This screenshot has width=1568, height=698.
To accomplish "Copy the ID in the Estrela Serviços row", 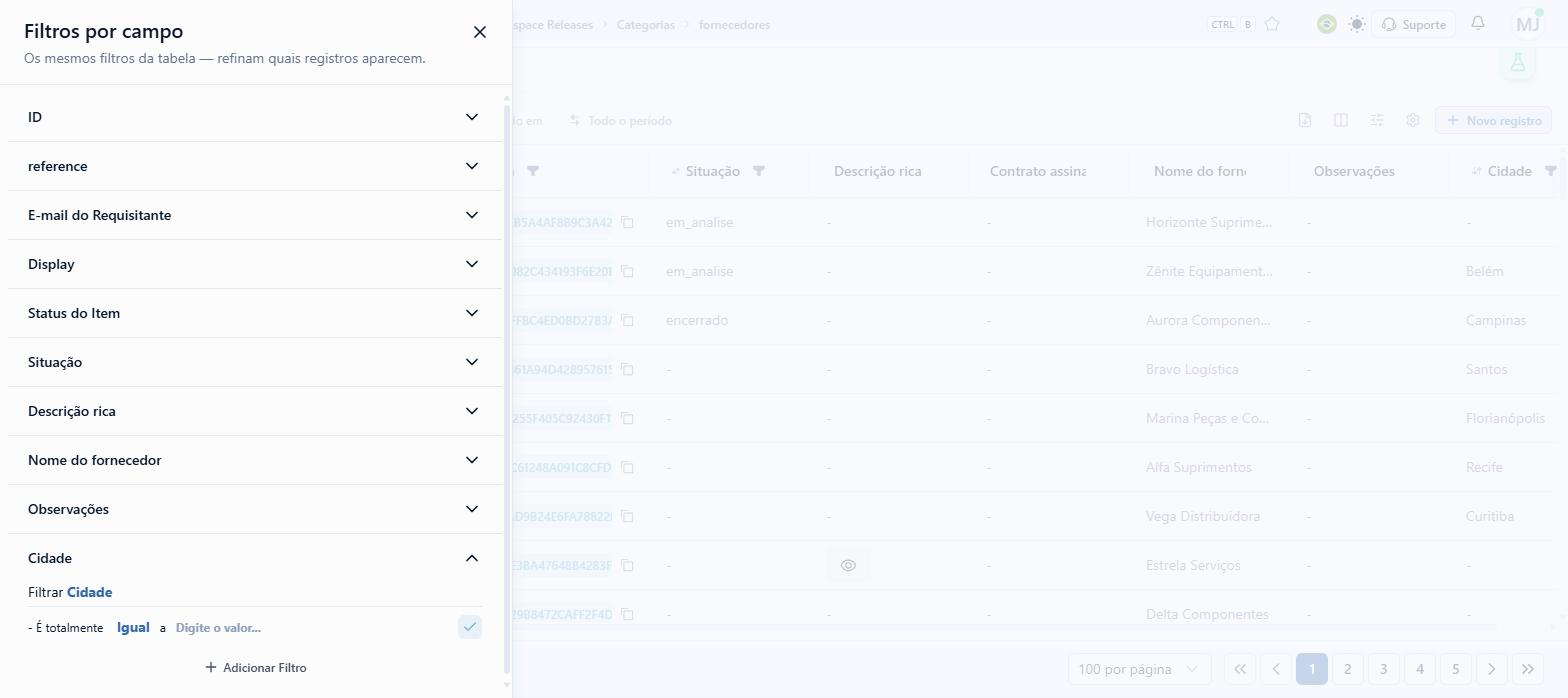I will 627,565.
